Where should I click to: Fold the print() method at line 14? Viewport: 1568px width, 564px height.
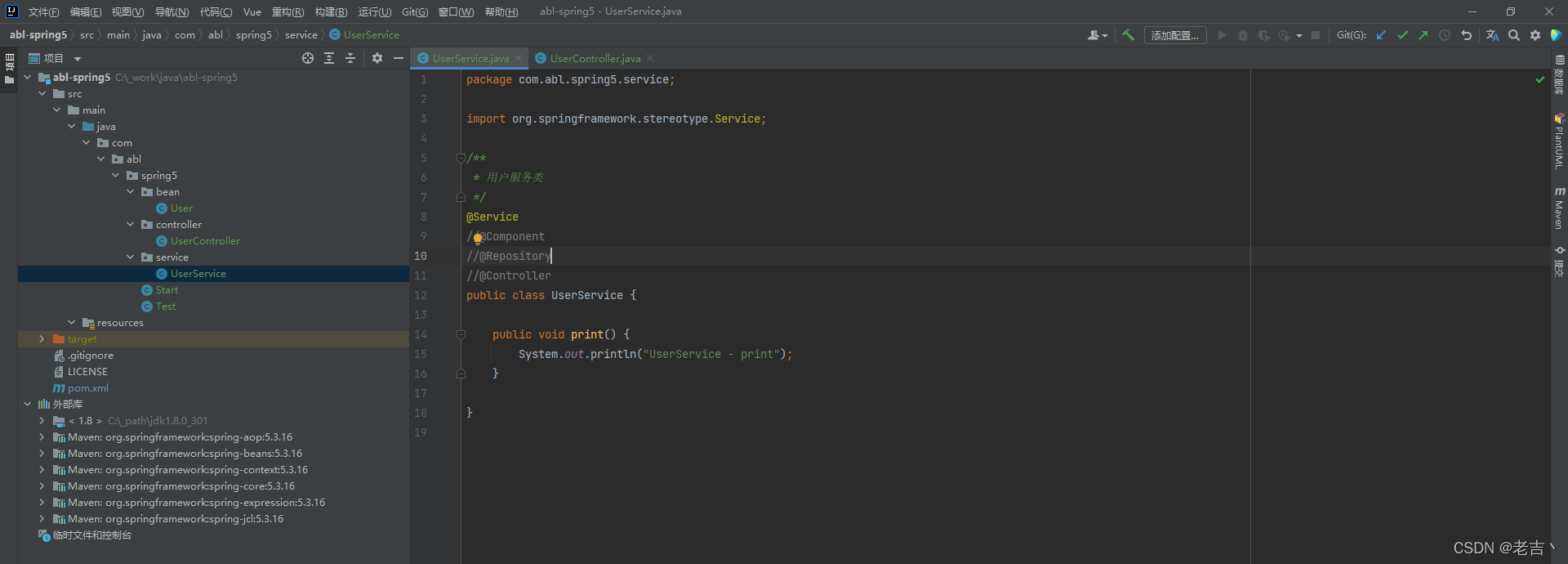click(461, 334)
